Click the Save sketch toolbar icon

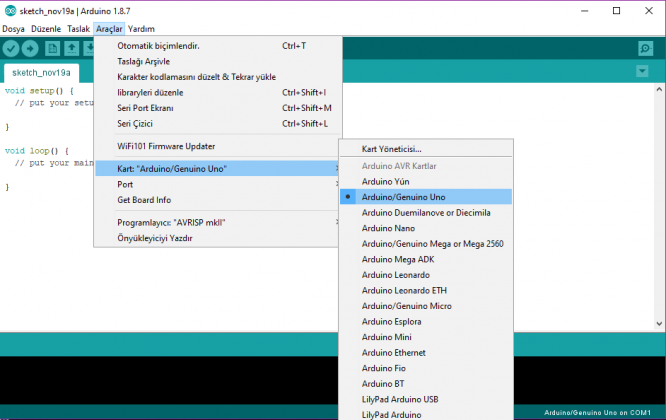point(90,48)
